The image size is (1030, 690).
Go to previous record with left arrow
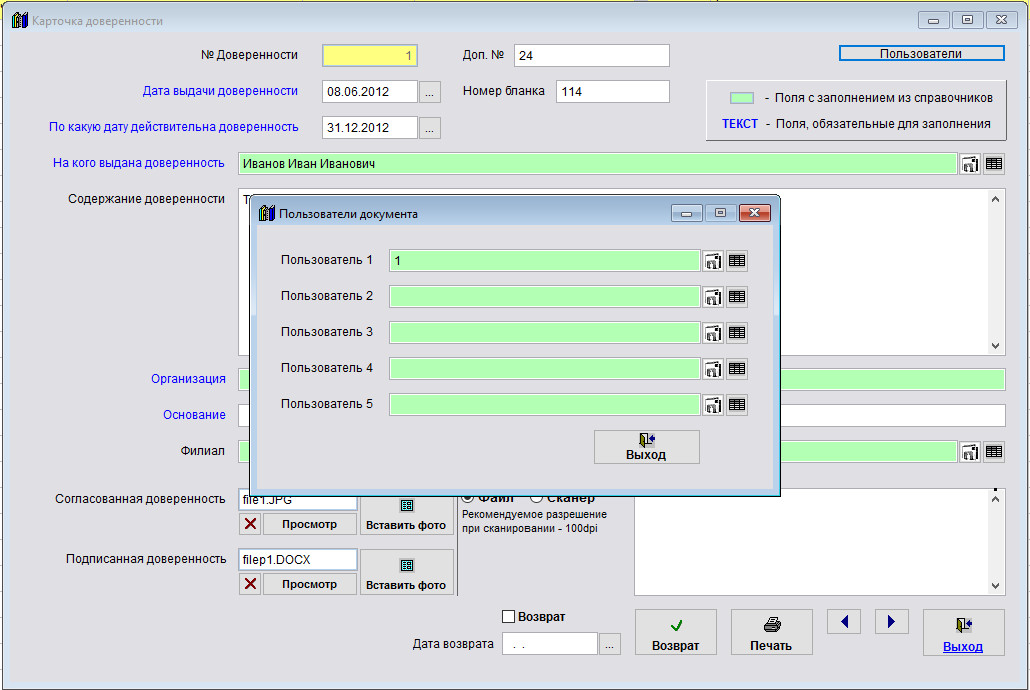(844, 622)
